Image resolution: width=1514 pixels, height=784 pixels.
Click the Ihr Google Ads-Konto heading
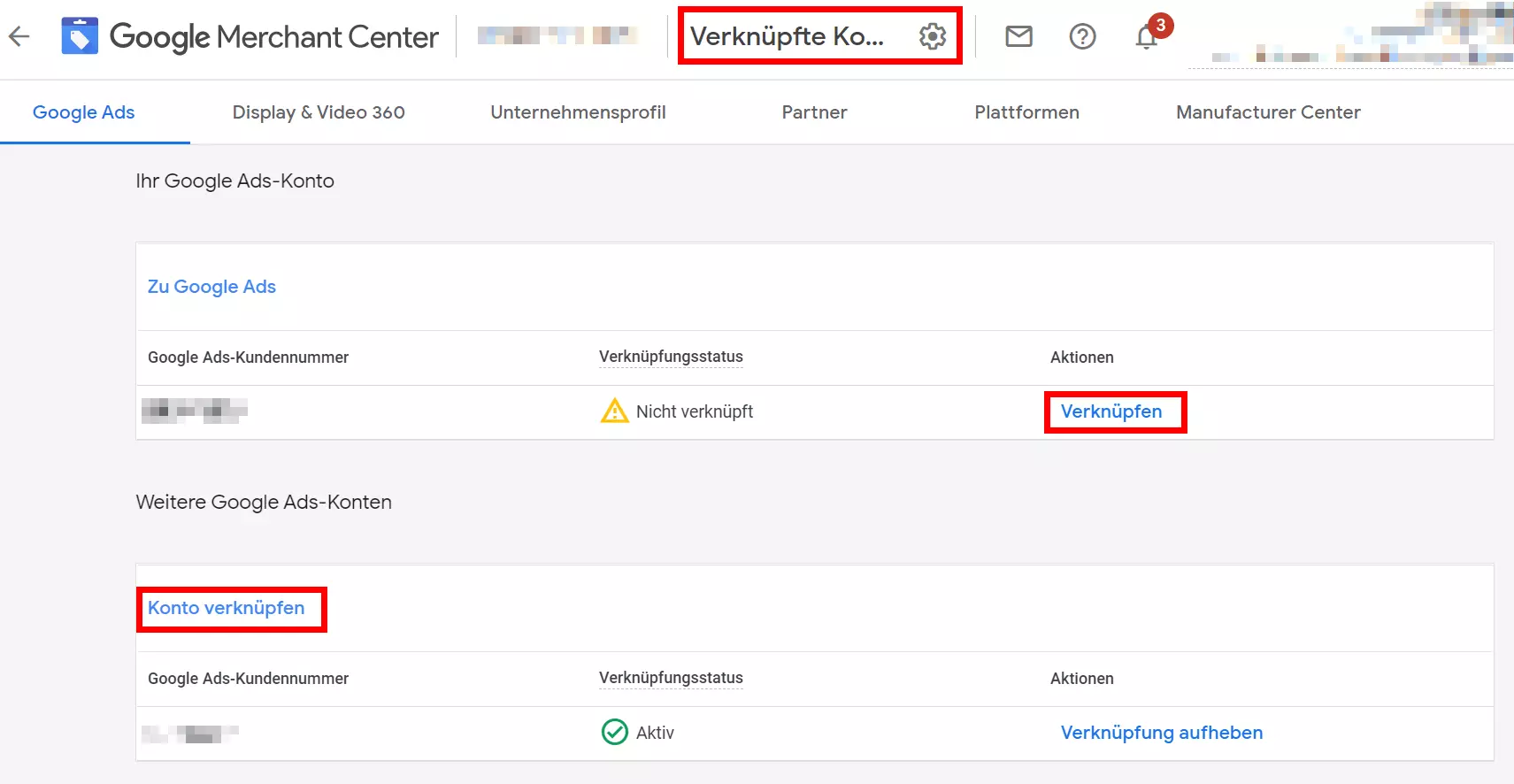[x=234, y=181]
